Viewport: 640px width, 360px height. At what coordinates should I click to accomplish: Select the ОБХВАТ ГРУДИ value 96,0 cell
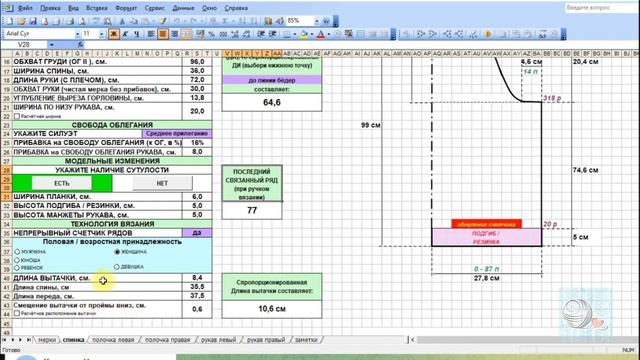197,62
